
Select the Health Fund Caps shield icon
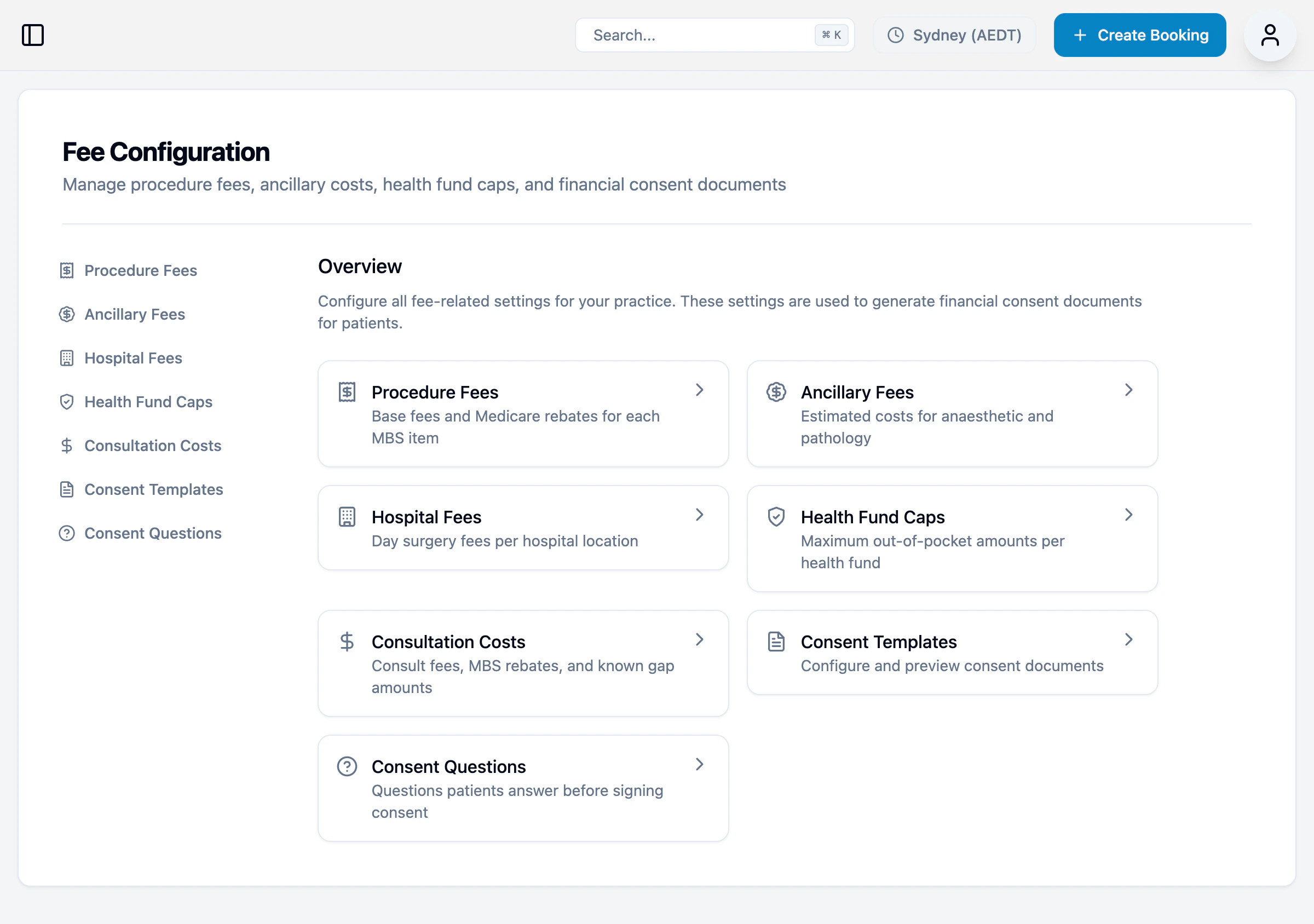click(x=66, y=402)
